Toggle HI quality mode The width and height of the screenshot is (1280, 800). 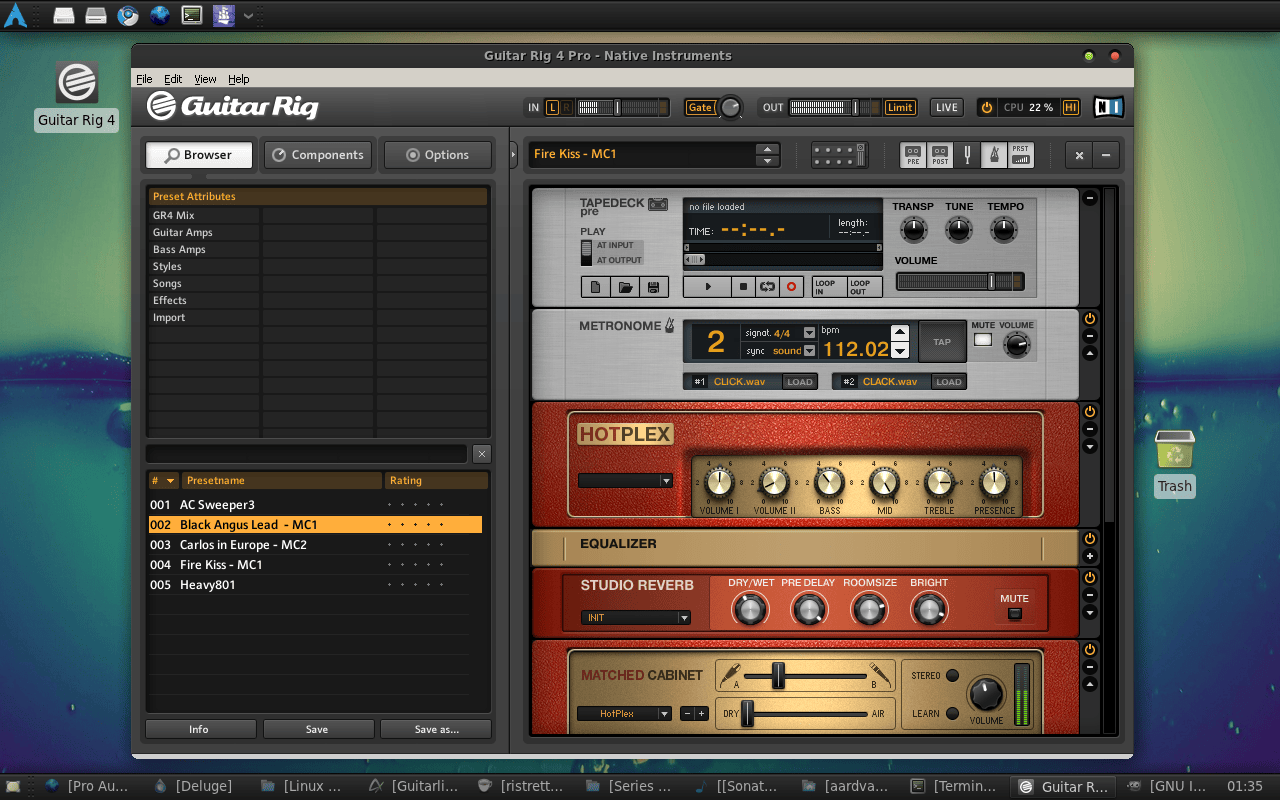click(x=1071, y=107)
